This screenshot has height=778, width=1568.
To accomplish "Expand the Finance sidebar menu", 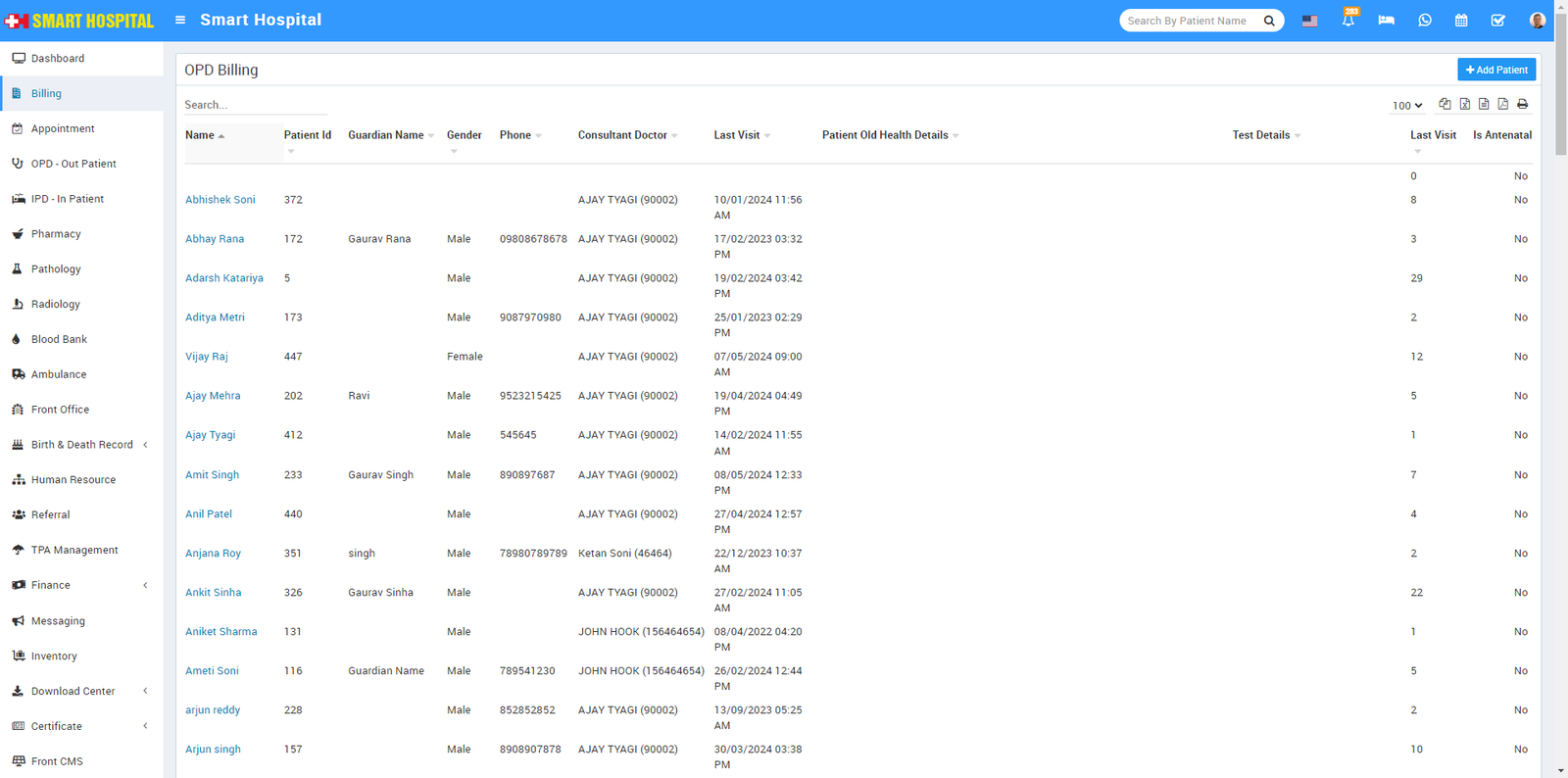I will click(x=81, y=585).
